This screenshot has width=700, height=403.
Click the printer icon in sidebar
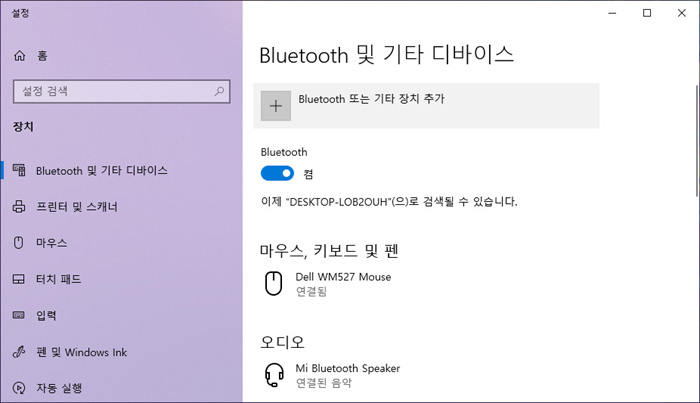pos(19,207)
